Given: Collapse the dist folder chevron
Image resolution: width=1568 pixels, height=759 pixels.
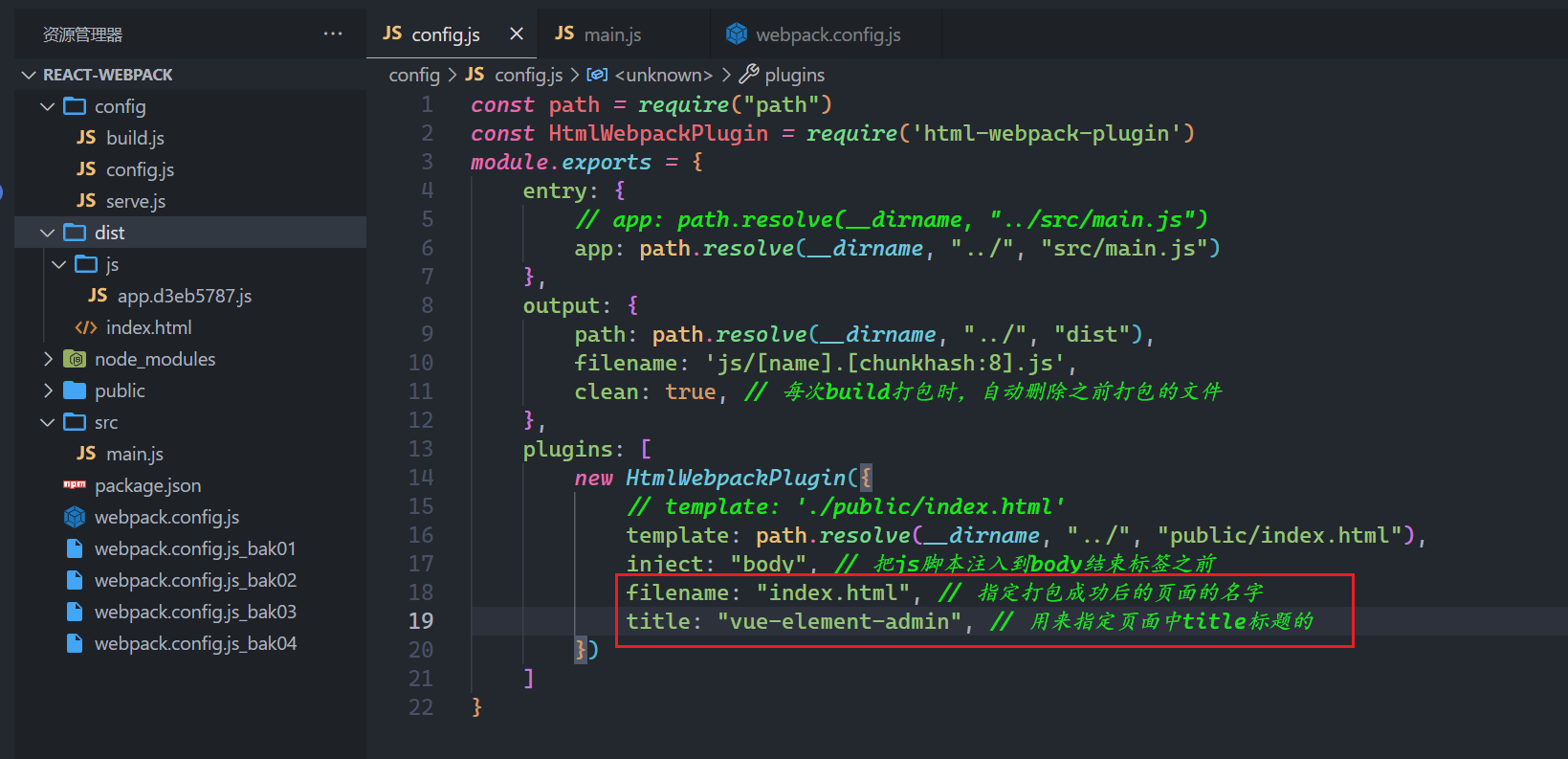Looking at the screenshot, I should coord(48,233).
